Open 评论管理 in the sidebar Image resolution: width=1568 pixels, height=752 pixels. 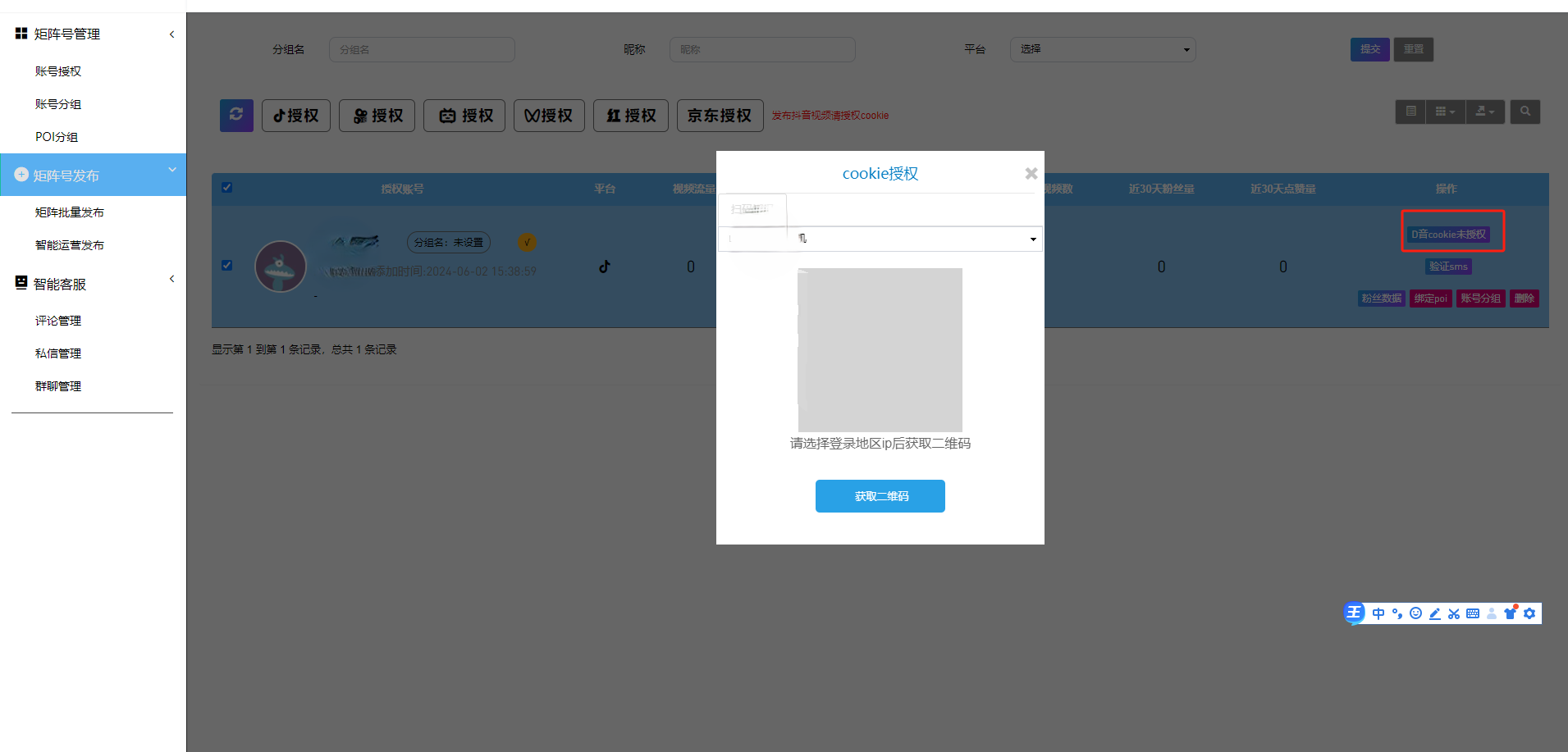pos(58,321)
